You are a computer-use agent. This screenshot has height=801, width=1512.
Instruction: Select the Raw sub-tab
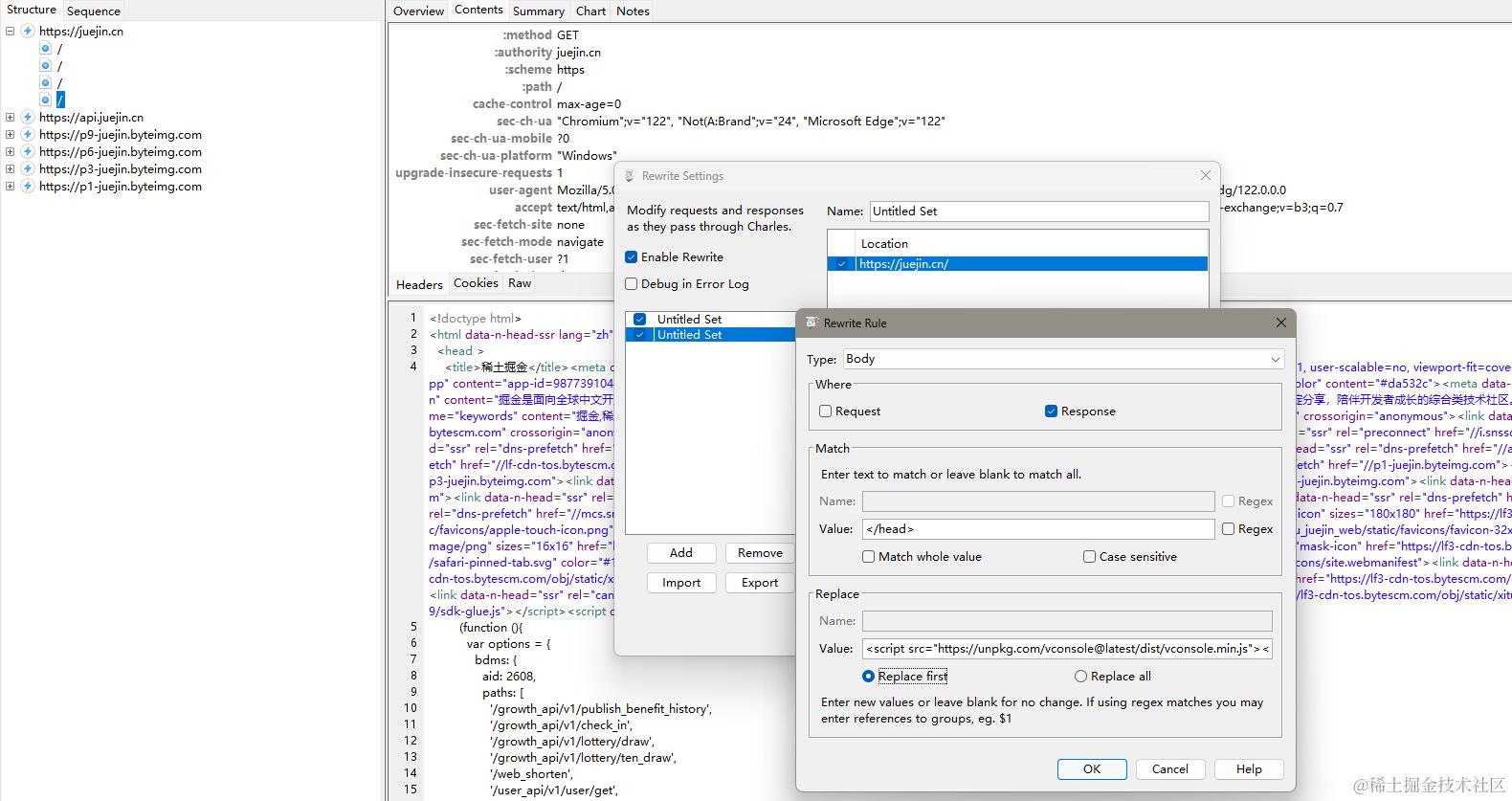click(520, 283)
